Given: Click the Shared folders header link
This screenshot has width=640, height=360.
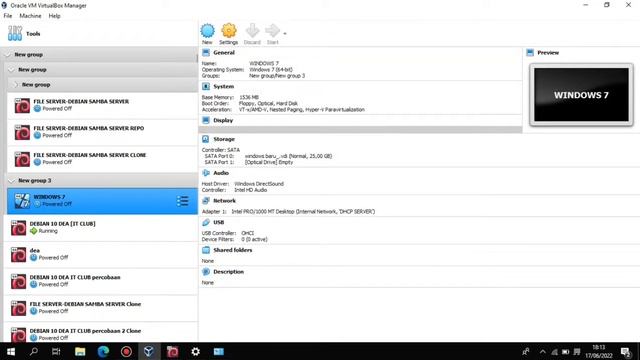Looking at the screenshot, I should pos(233,250).
